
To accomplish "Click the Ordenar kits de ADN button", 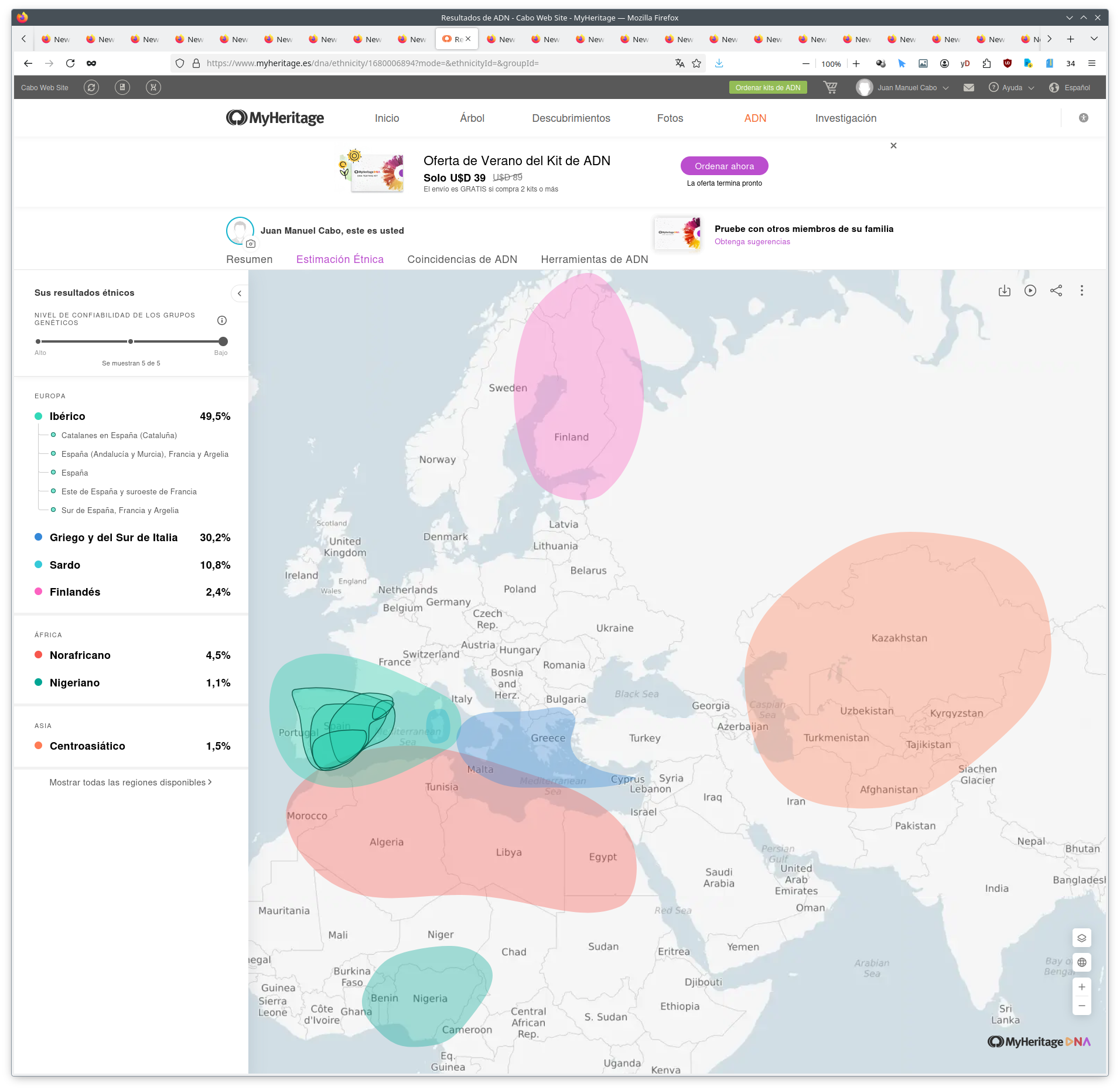I will [767, 88].
